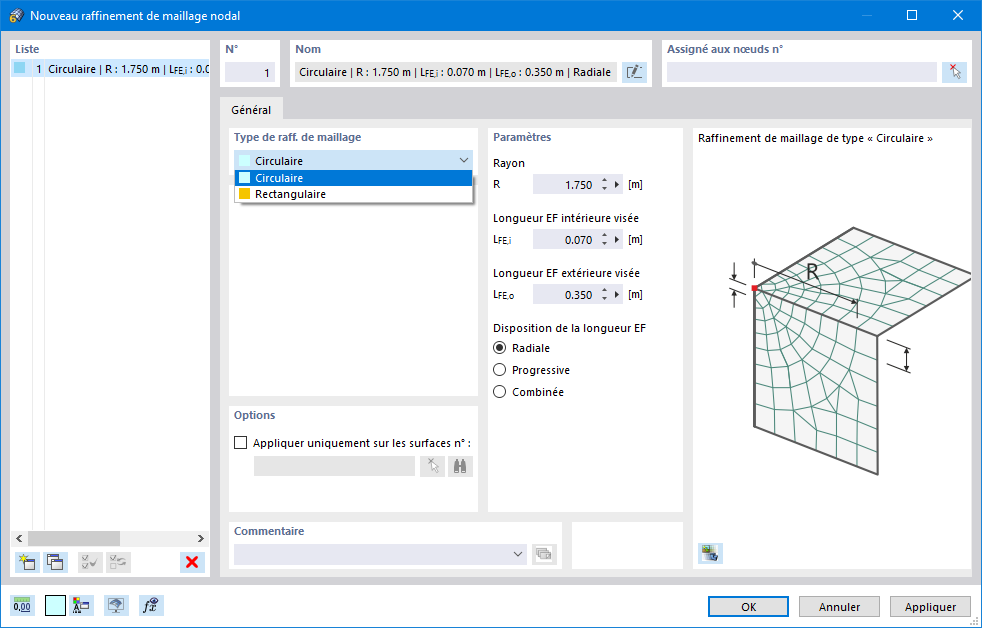
Task: Click the select all check icon under Liste
Action: click(x=90, y=562)
